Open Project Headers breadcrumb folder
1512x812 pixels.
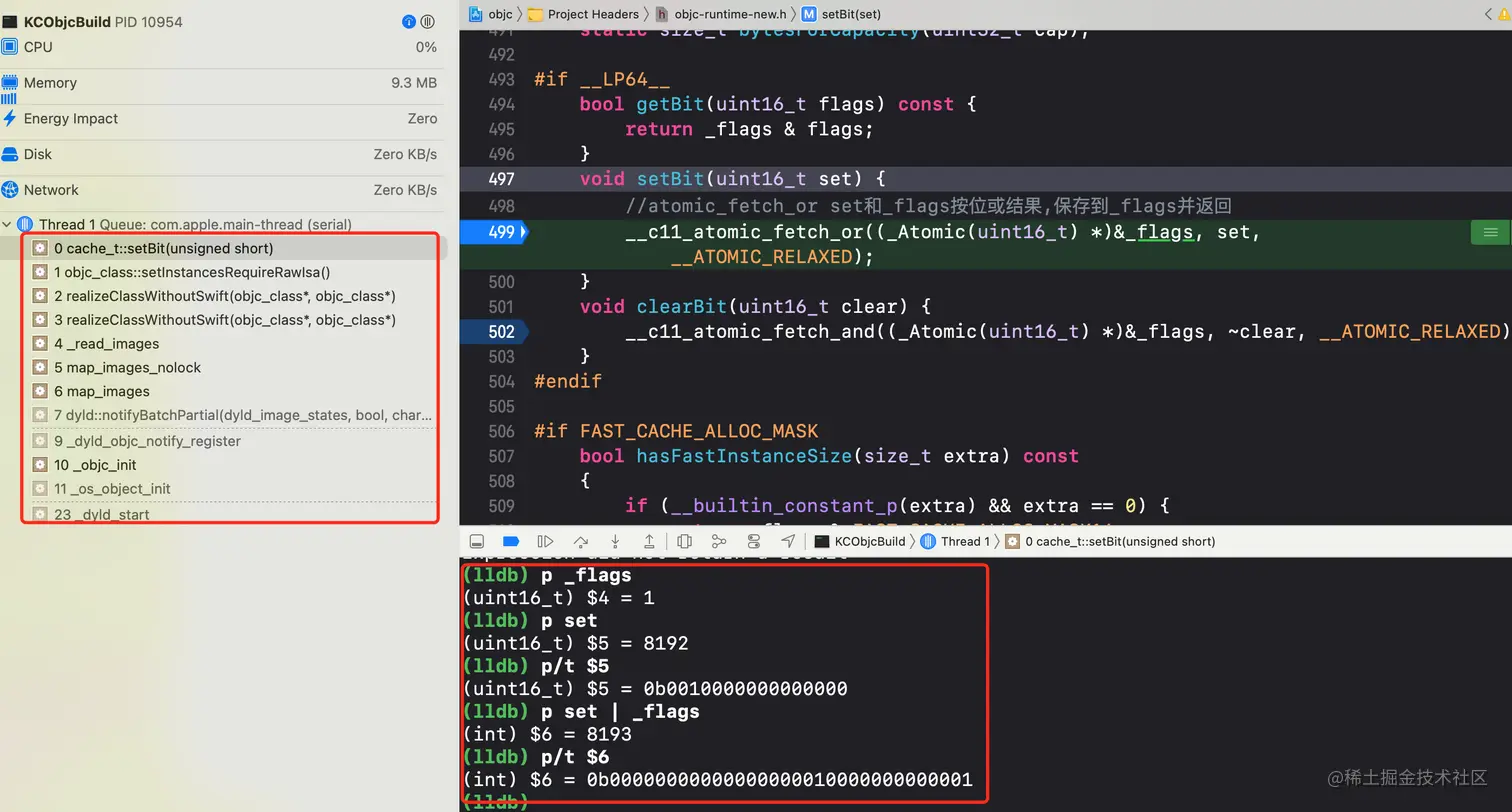coord(583,14)
